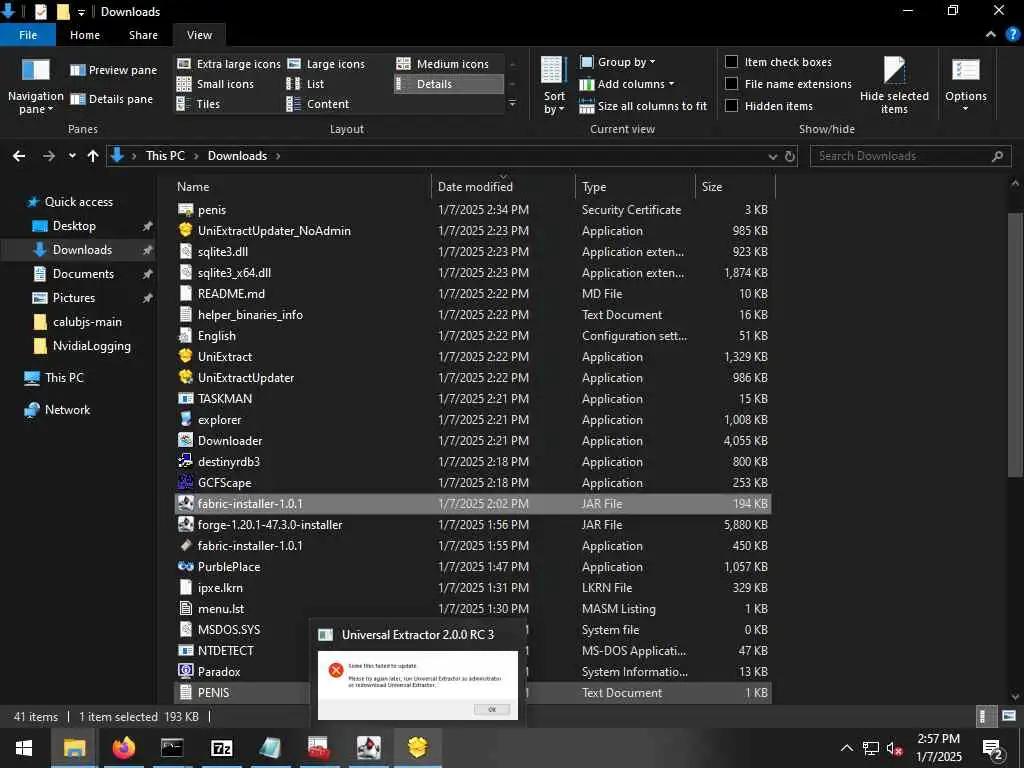Select the View ribbon tab
The height and width of the screenshot is (768, 1024).
point(199,35)
